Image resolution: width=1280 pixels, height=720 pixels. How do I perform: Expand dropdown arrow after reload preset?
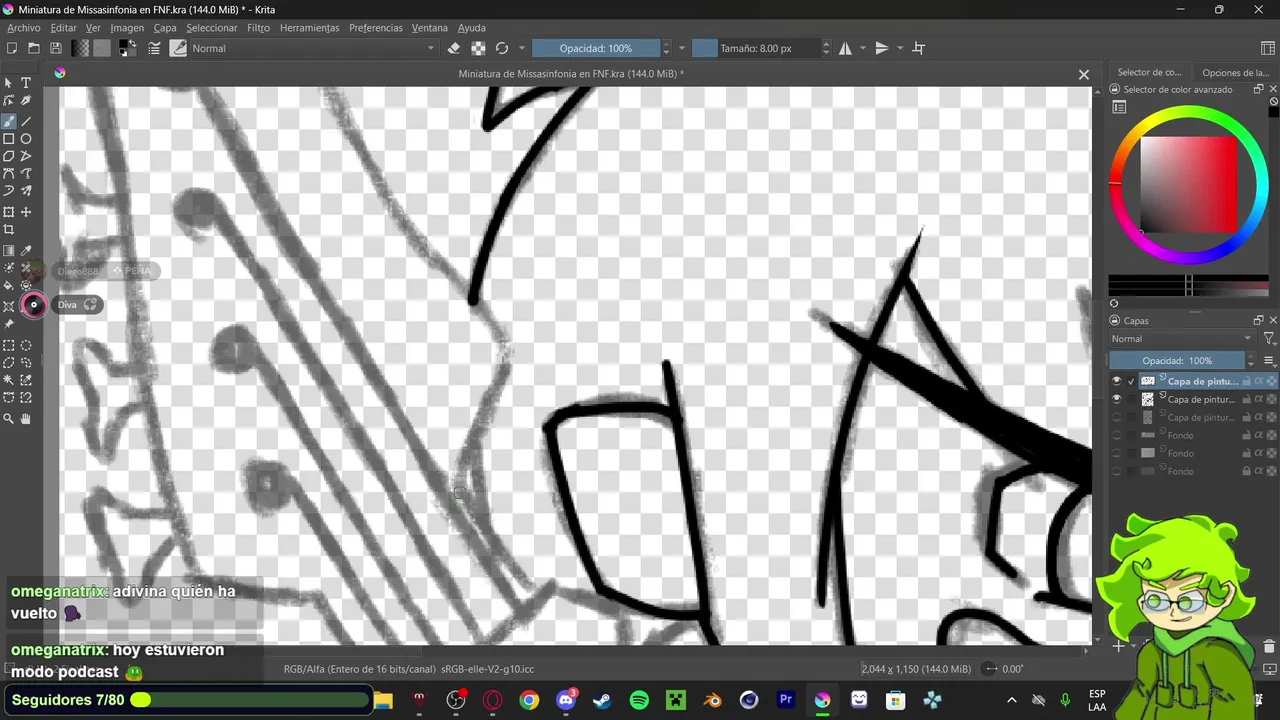(521, 48)
